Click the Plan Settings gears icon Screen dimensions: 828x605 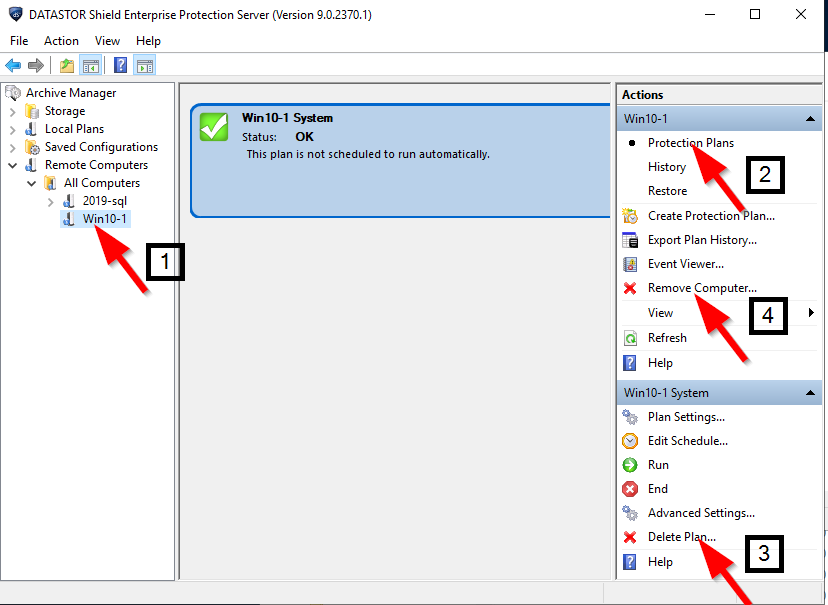pos(629,417)
